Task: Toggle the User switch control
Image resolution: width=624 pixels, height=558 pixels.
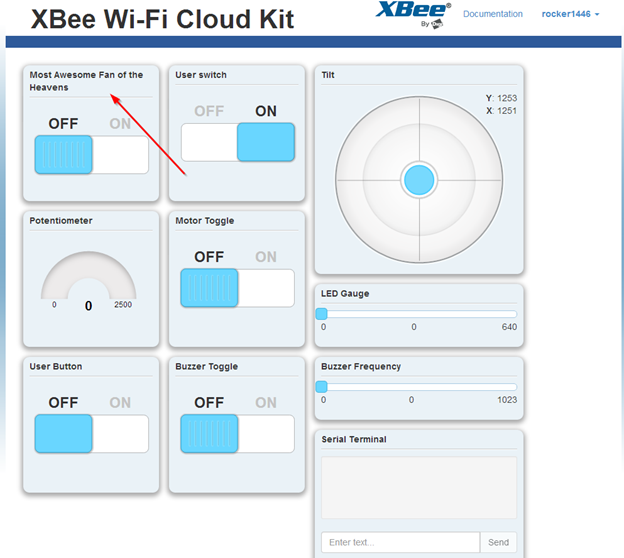Action: click(238, 142)
